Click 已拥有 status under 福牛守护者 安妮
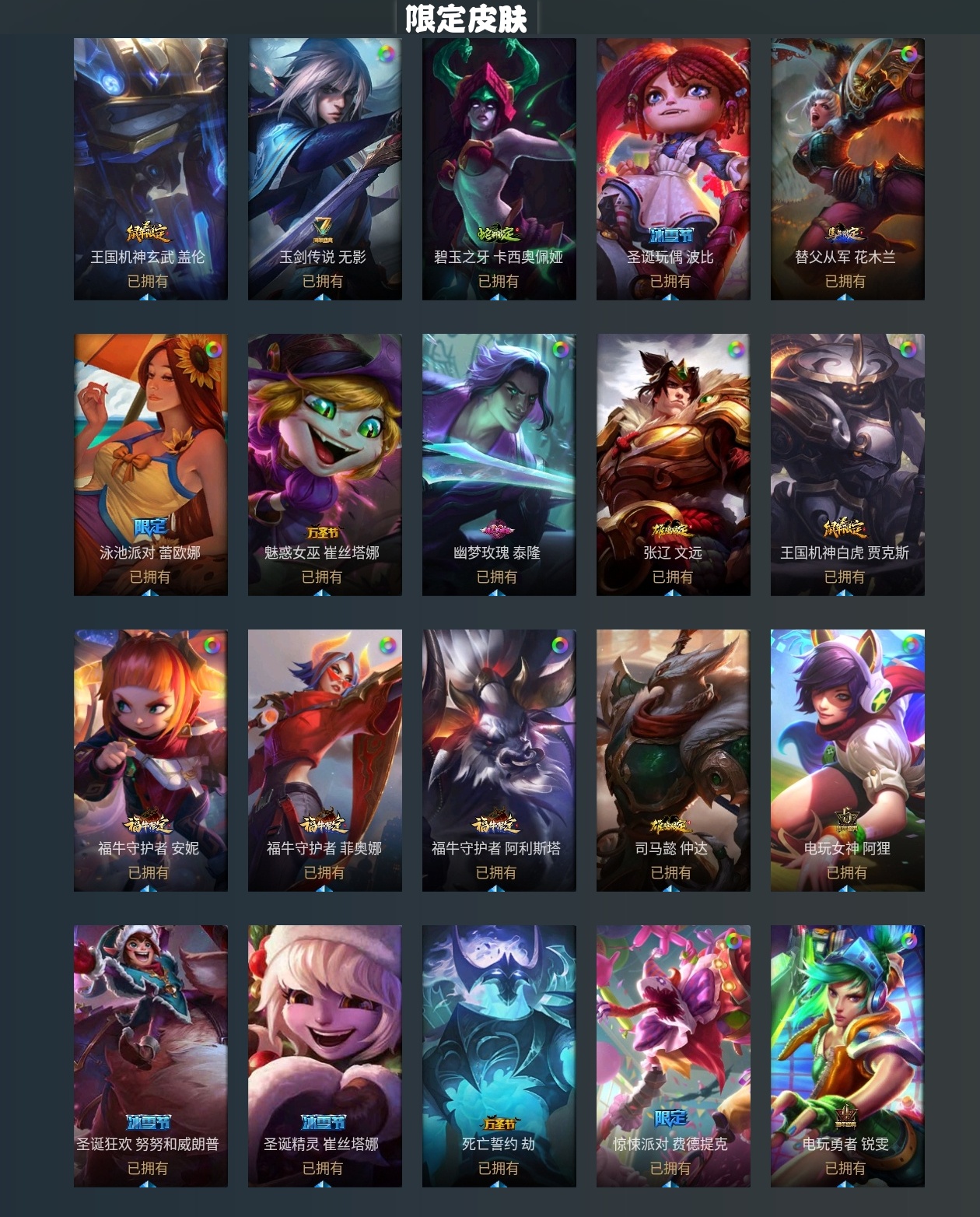 (148, 872)
